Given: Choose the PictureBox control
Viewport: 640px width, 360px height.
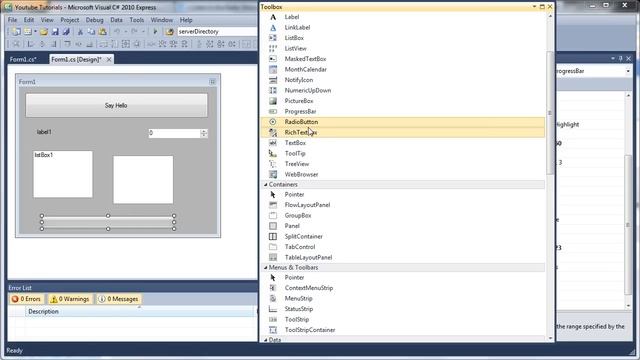Looking at the screenshot, I should coord(299,101).
